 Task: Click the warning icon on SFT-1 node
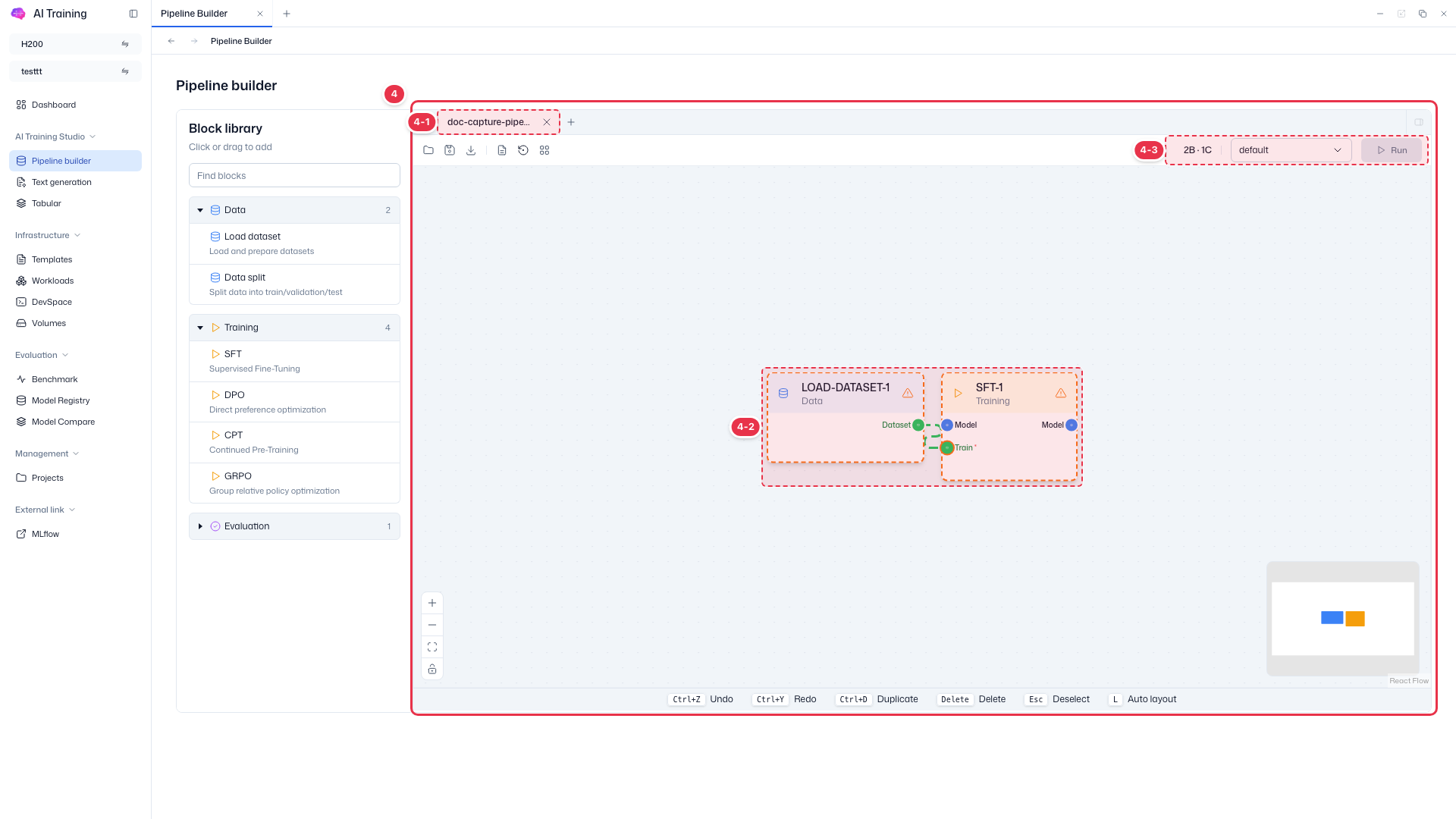click(1061, 393)
